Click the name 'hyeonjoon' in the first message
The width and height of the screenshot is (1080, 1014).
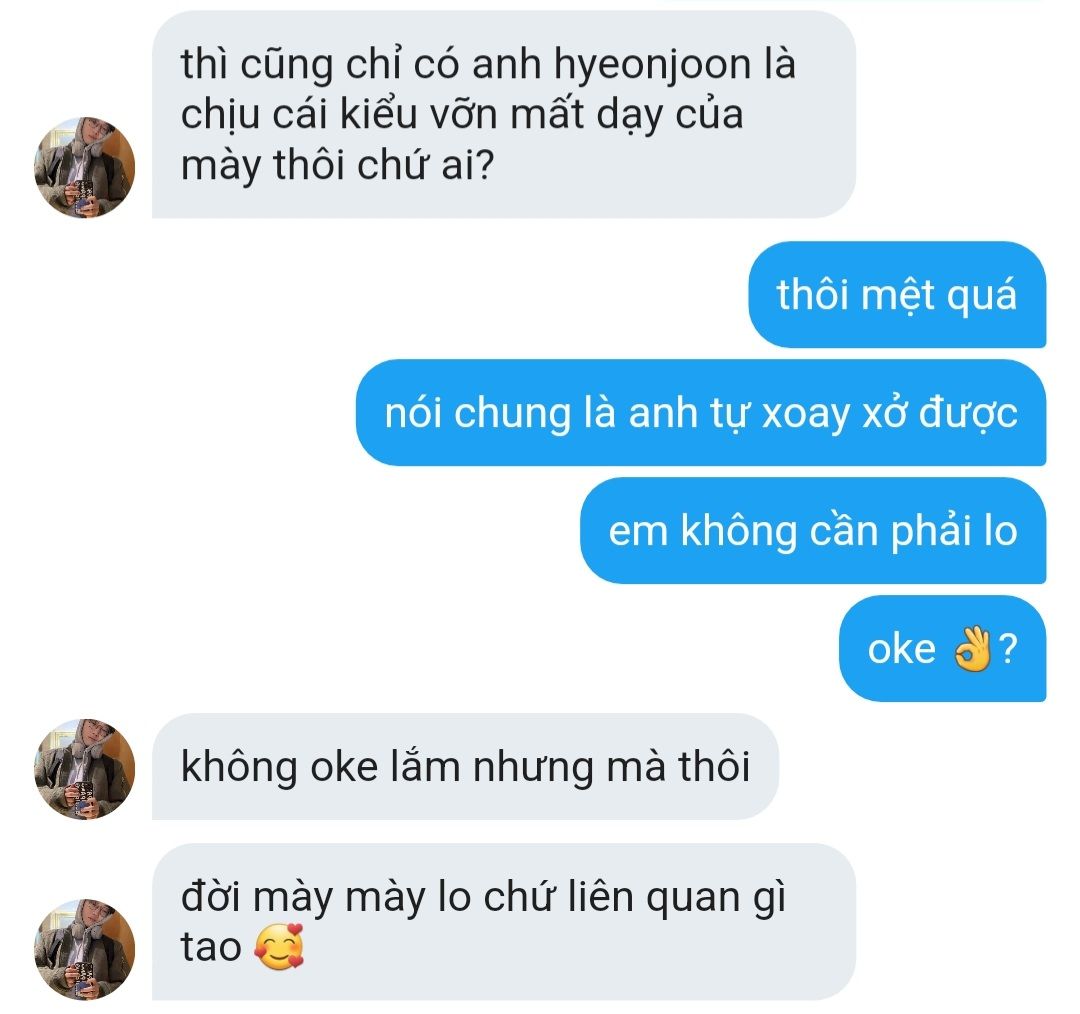click(x=652, y=66)
